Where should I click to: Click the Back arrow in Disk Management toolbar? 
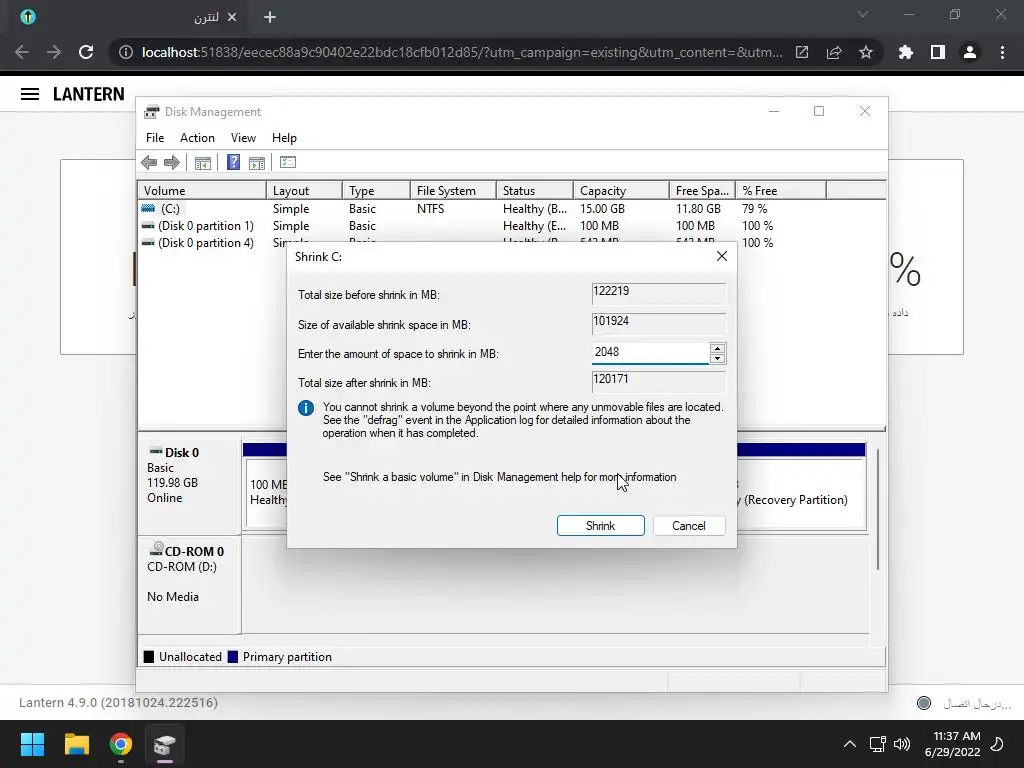click(149, 163)
